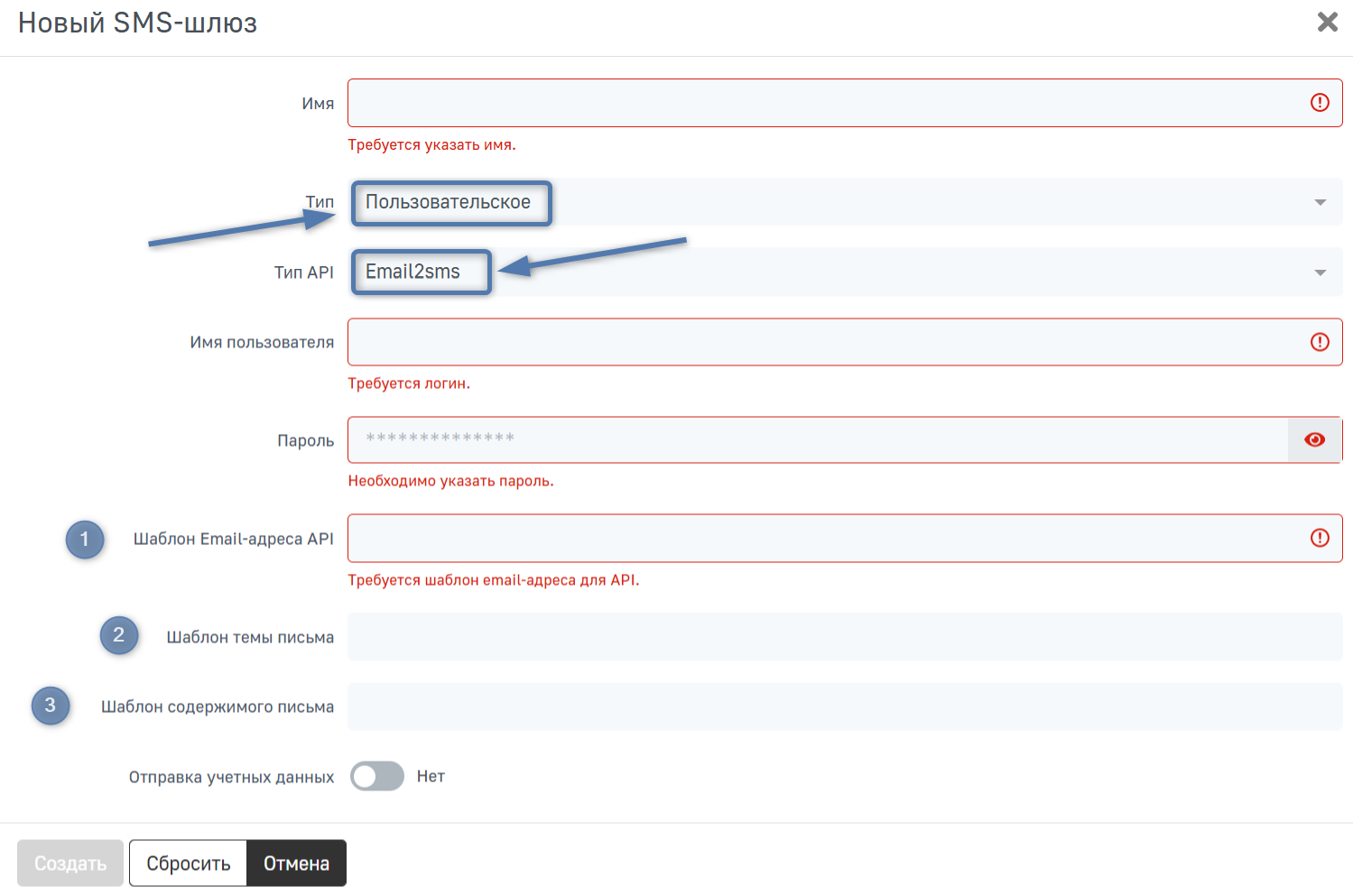
Task: Show password with the eye icon
Action: point(1314,440)
